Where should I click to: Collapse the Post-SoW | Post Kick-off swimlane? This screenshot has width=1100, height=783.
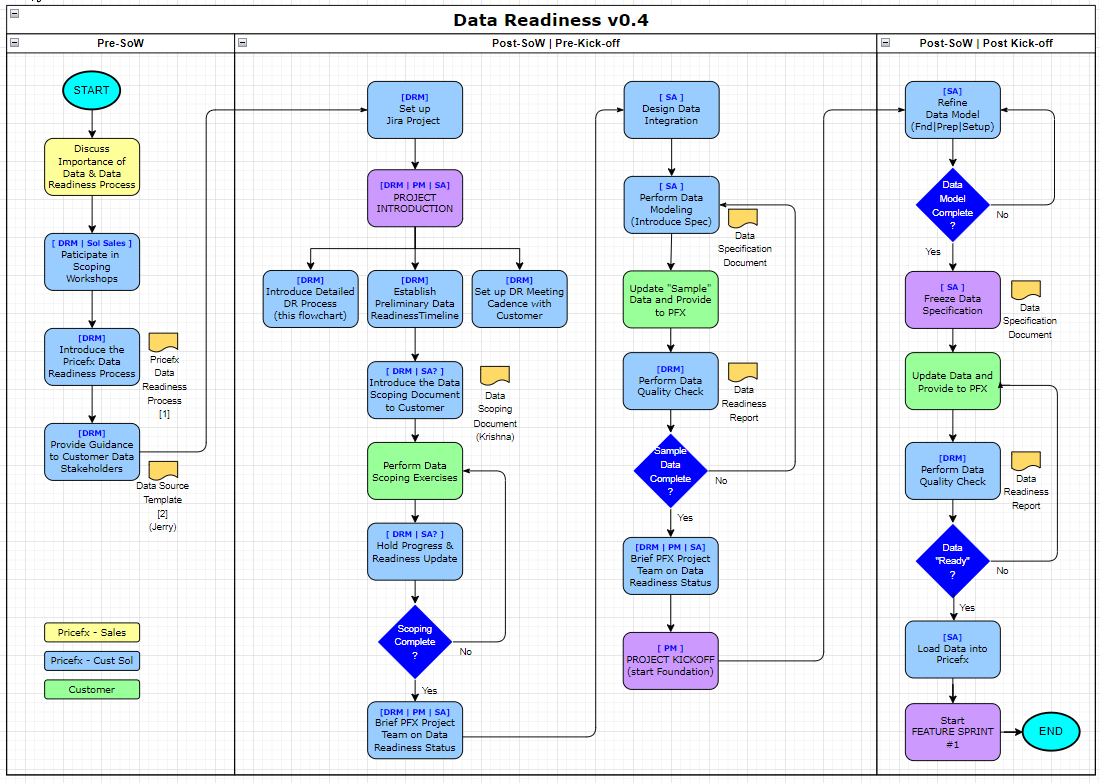click(886, 43)
